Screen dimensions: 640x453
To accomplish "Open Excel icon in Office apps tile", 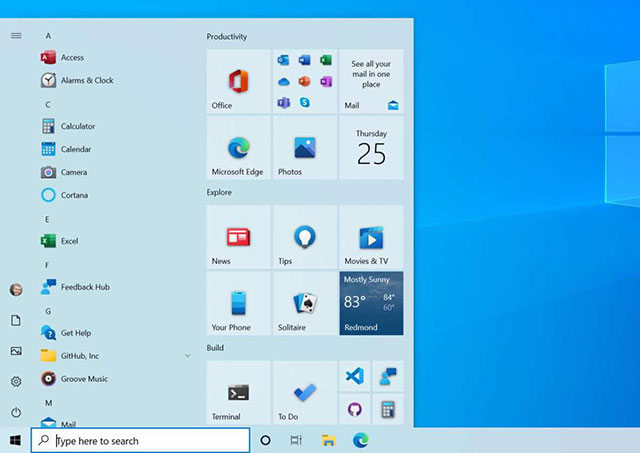I will click(x=326, y=60).
